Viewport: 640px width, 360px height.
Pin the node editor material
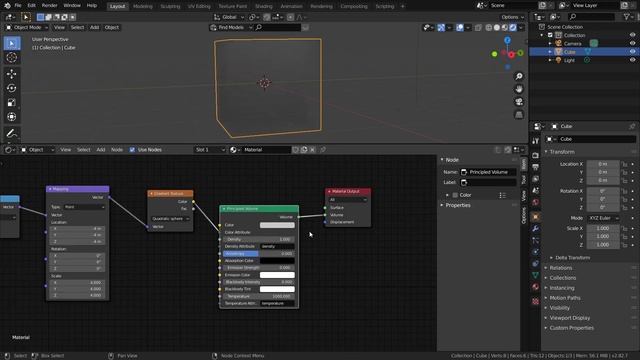(x=323, y=150)
